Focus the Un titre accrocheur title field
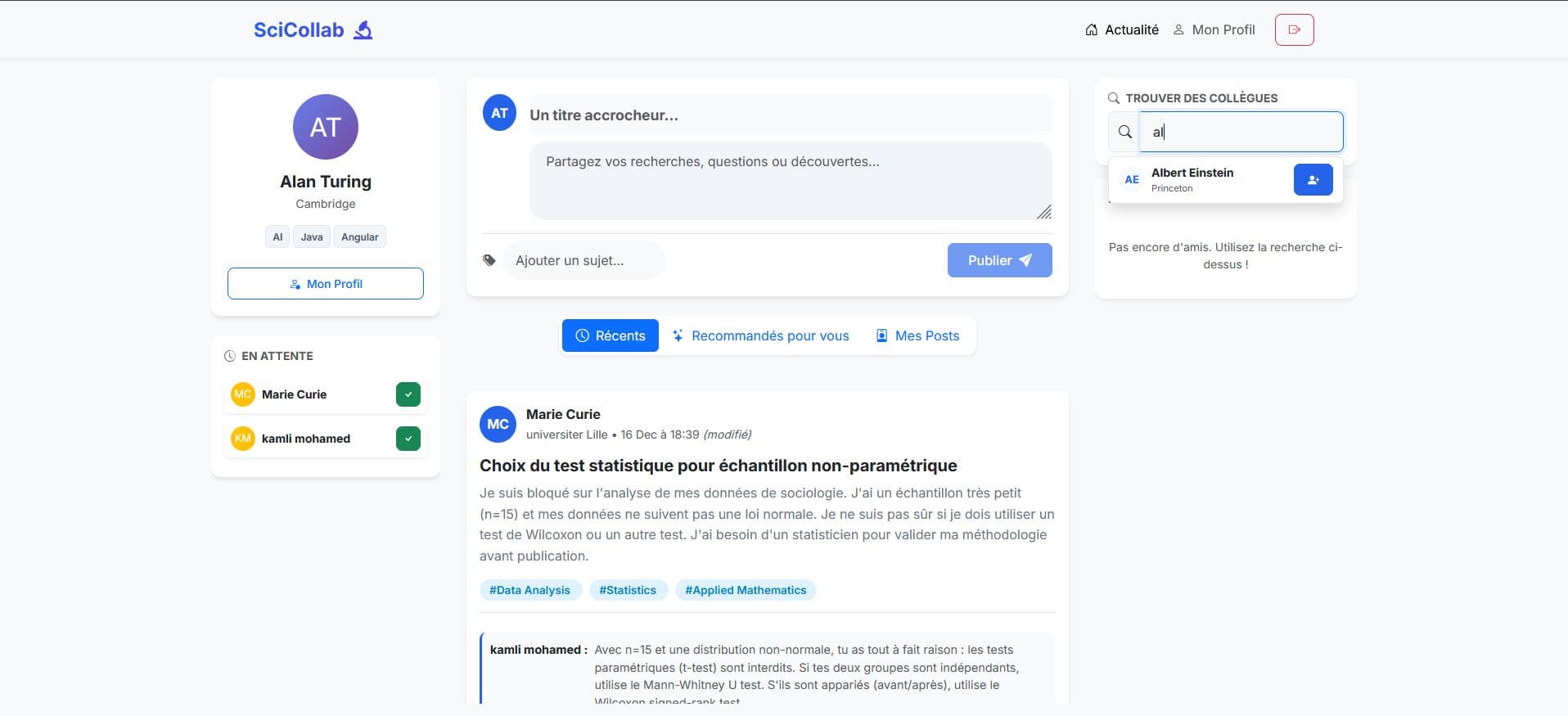Screen dimensions: 1568x716 click(x=790, y=115)
